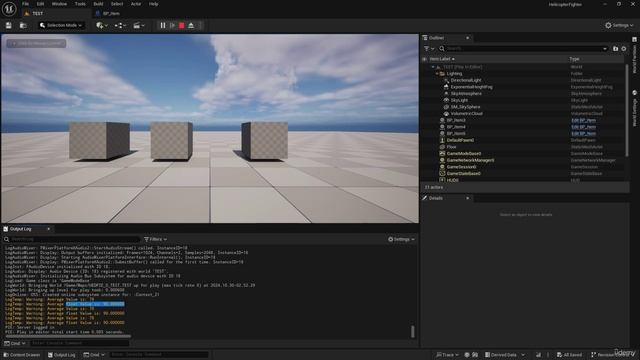Collapse the Lighting folder
The height and width of the screenshot is (360, 640).
pyautogui.click(x=437, y=73)
